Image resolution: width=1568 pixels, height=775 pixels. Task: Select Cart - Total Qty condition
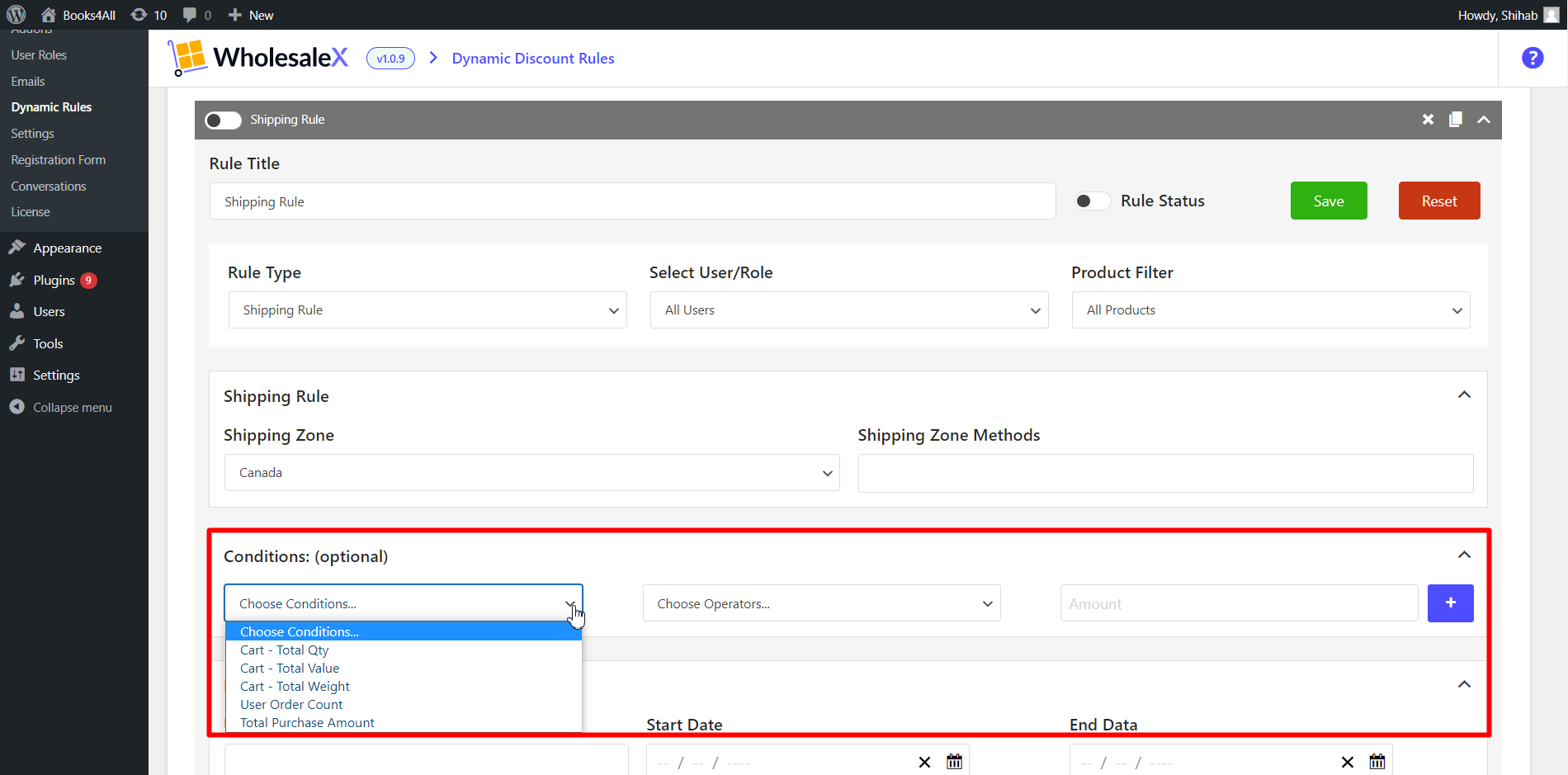[x=404, y=650]
